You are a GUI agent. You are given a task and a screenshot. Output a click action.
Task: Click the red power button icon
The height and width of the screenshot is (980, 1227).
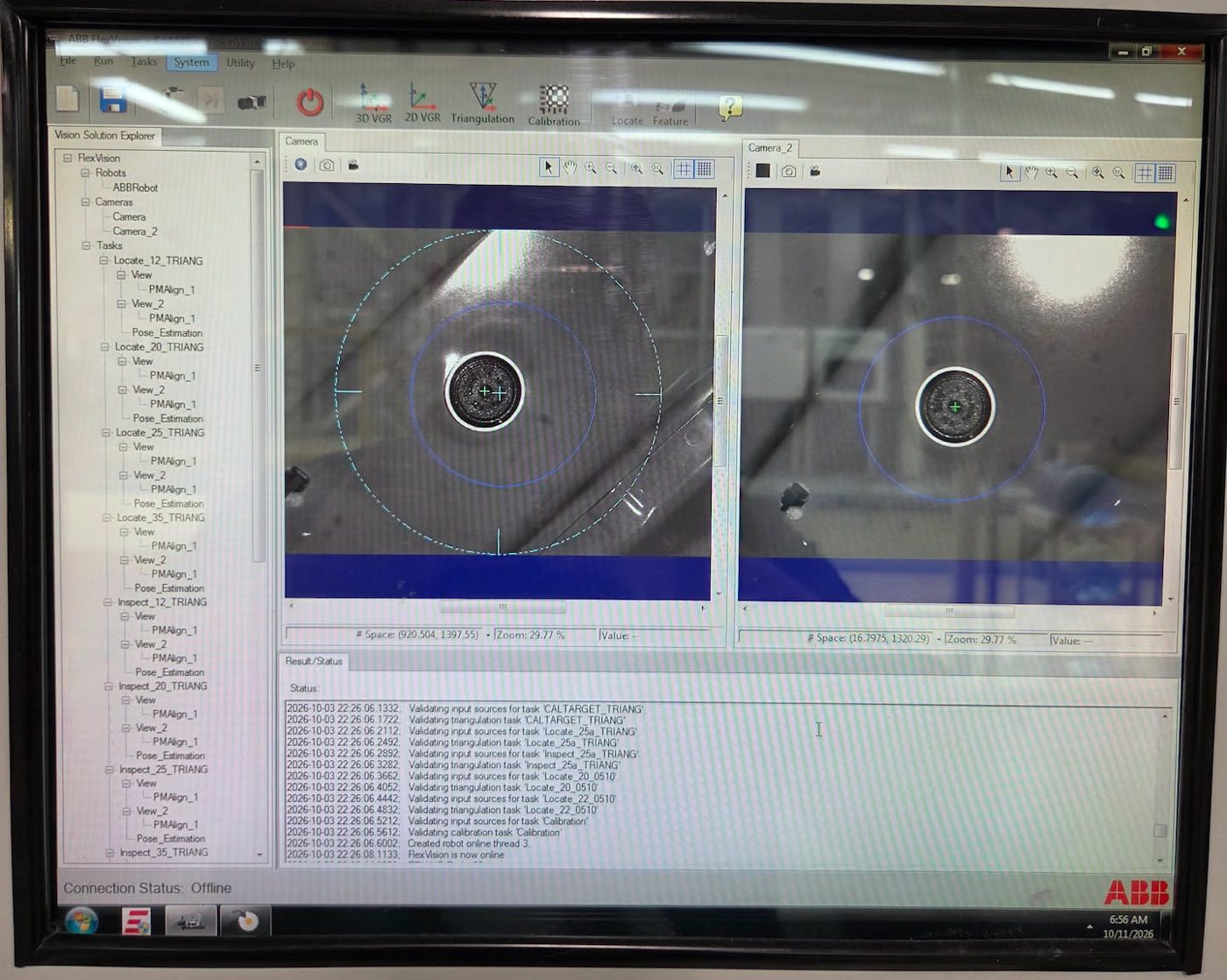point(309,103)
